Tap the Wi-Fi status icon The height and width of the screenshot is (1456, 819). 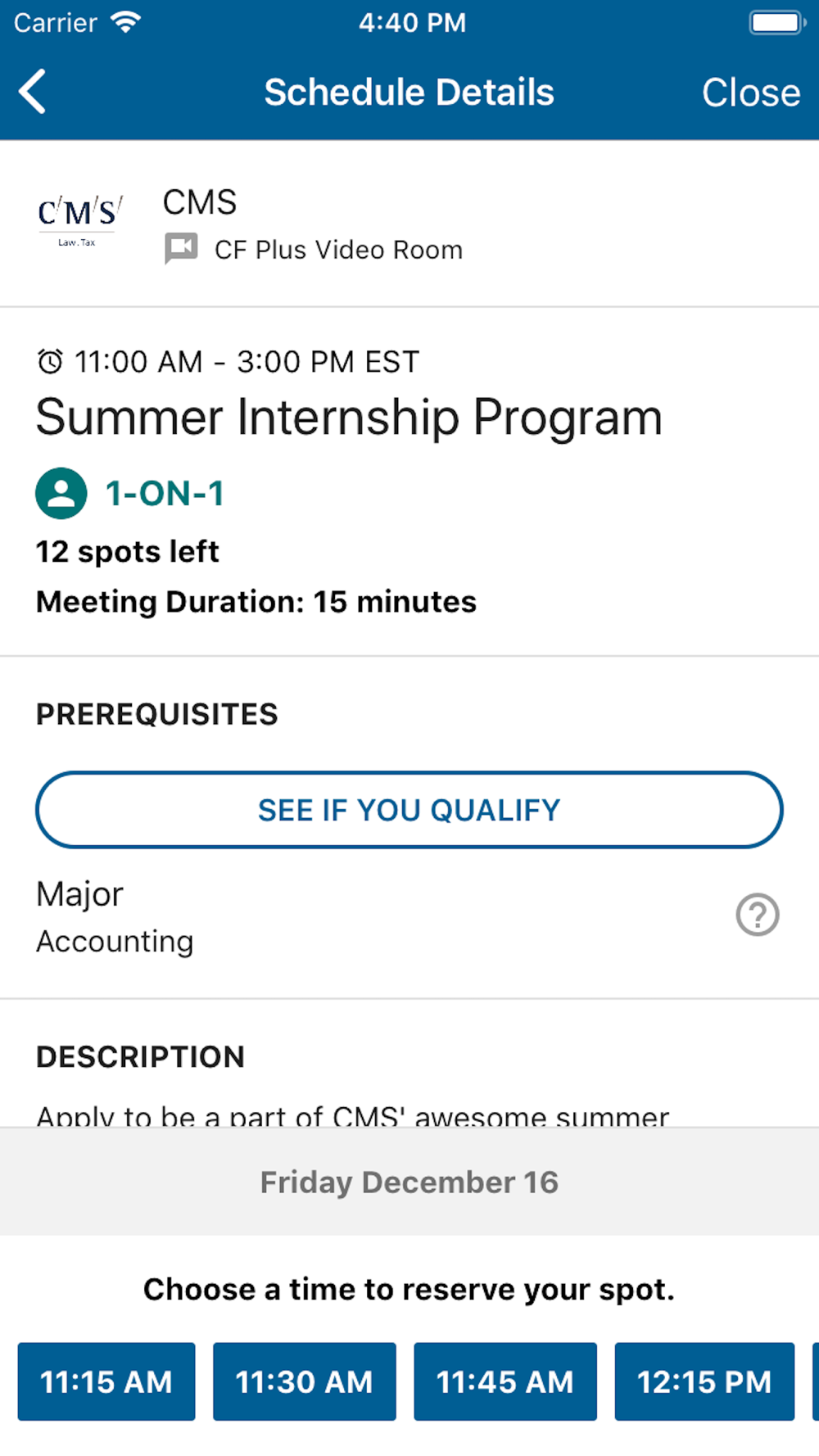point(126,22)
